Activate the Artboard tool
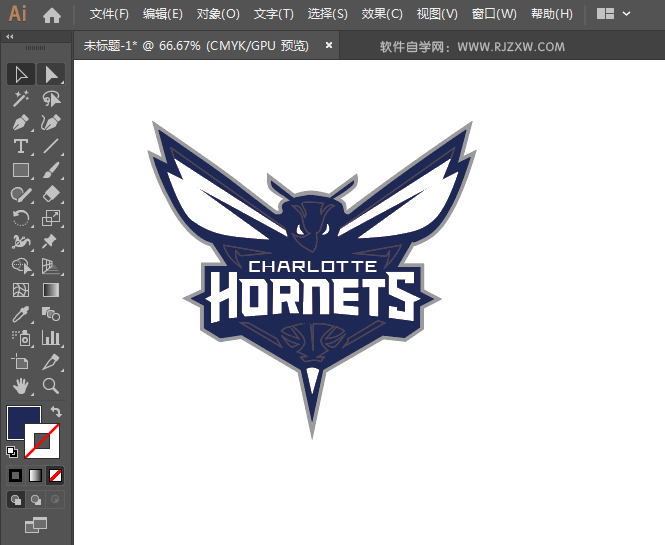The image size is (665, 545). pos(21,362)
